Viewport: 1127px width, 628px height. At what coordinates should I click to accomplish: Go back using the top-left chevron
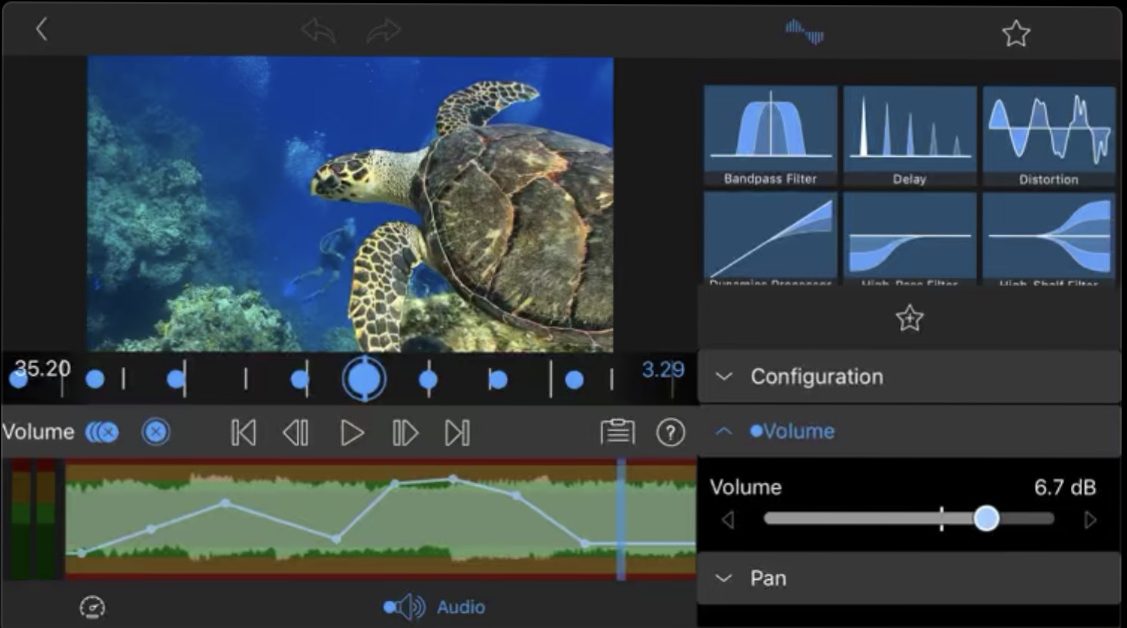pos(41,29)
